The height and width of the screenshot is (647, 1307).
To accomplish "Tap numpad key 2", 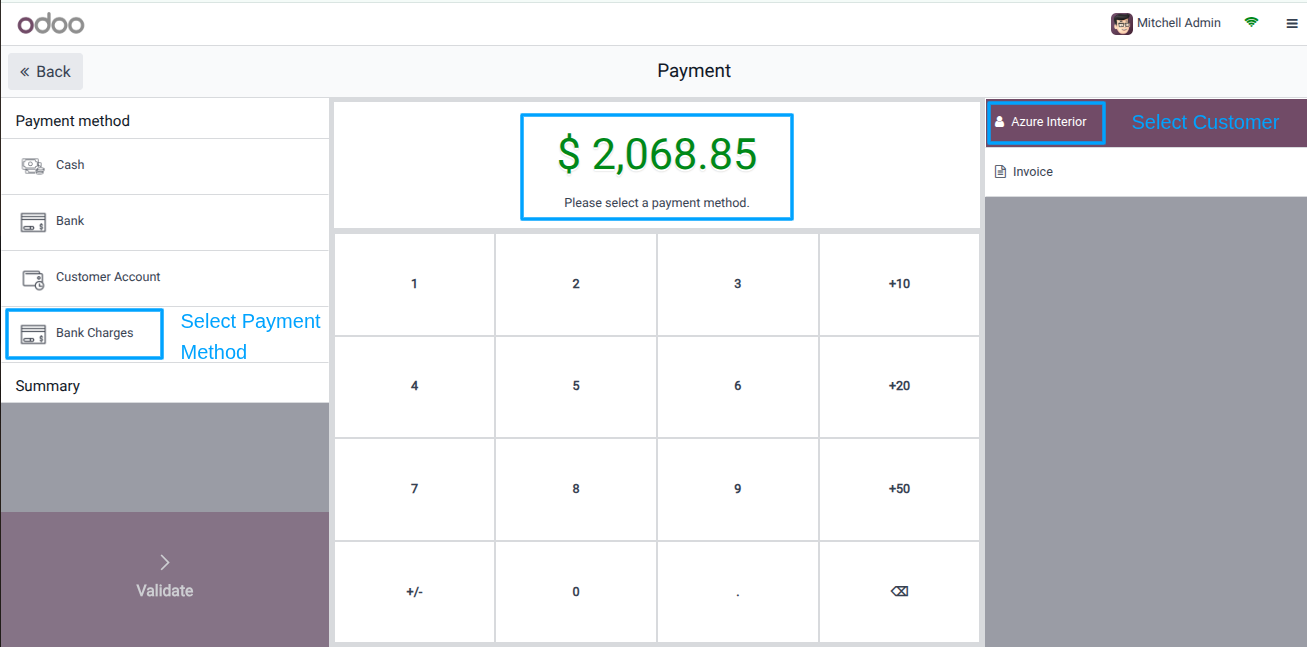I will click(576, 284).
